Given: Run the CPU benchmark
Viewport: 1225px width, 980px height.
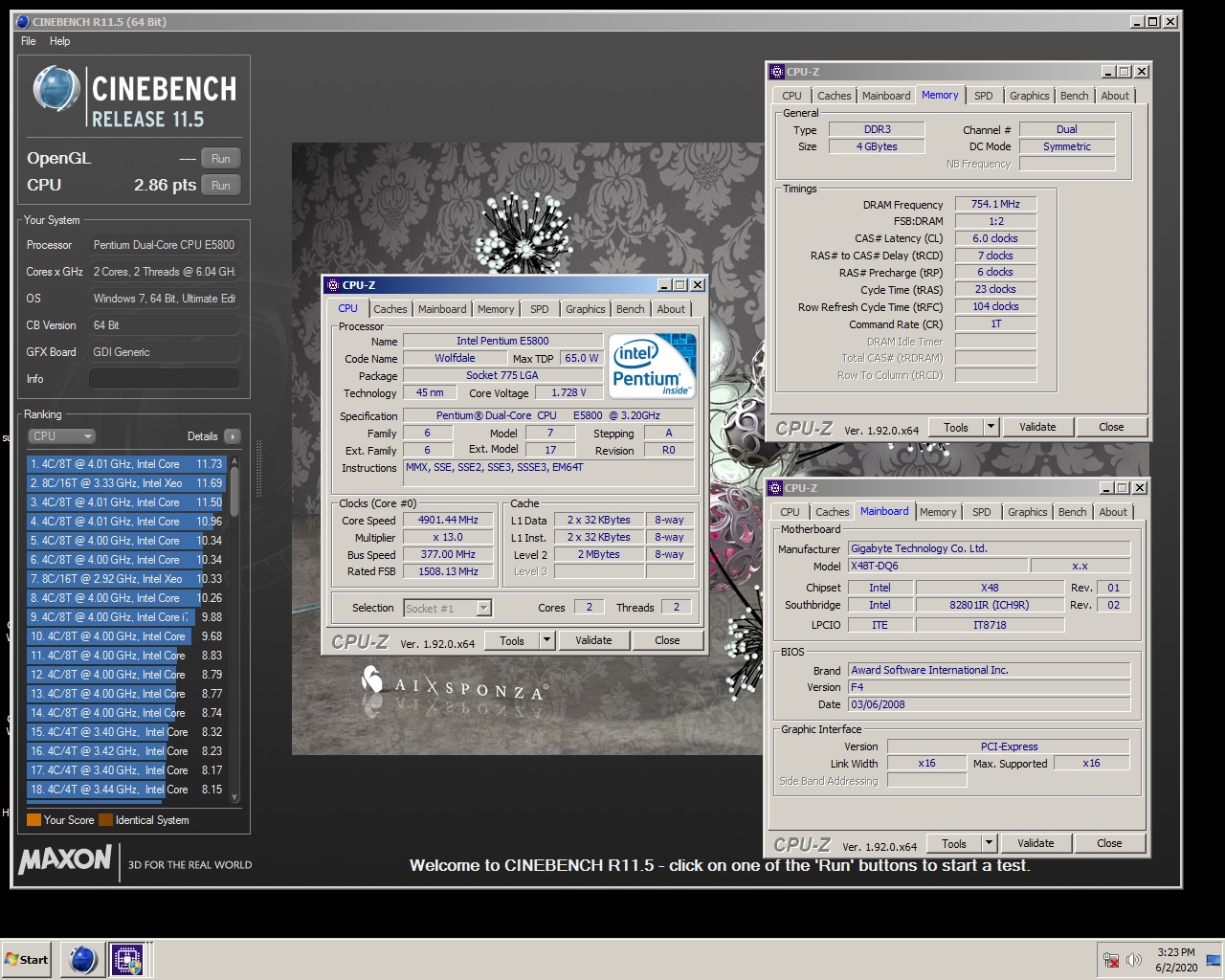Looking at the screenshot, I should pyautogui.click(x=221, y=186).
